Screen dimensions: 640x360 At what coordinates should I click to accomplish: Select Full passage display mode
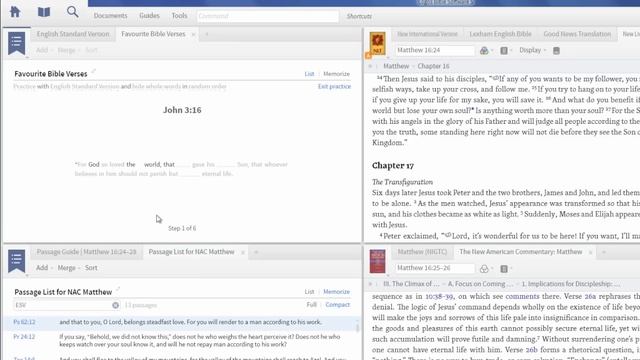tap(311, 305)
